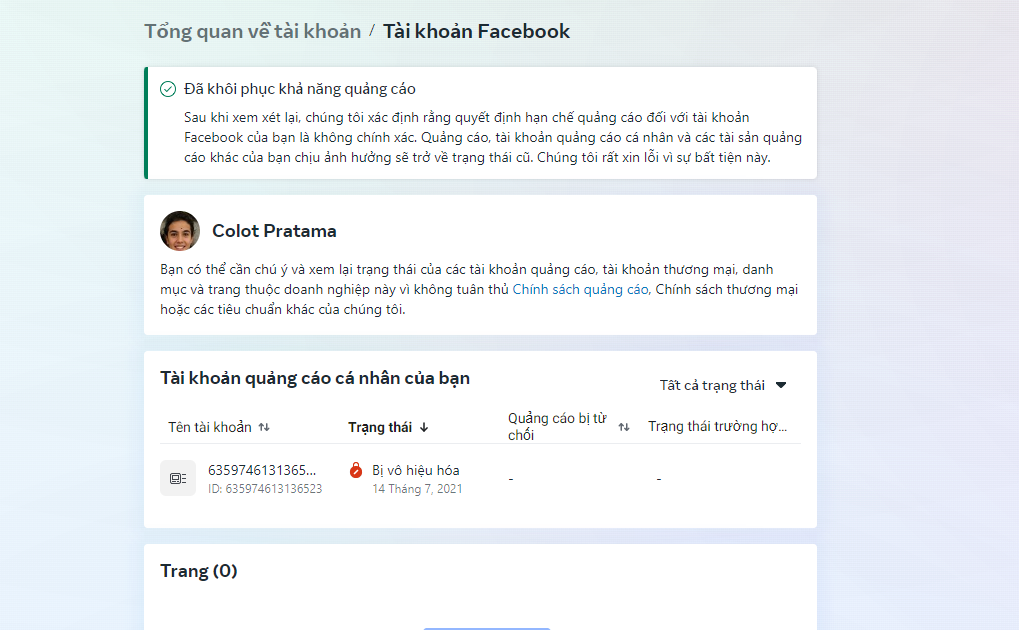
Task: Click the dropdown caret after Tất cả trạng thái
Action: [x=781, y=386]
